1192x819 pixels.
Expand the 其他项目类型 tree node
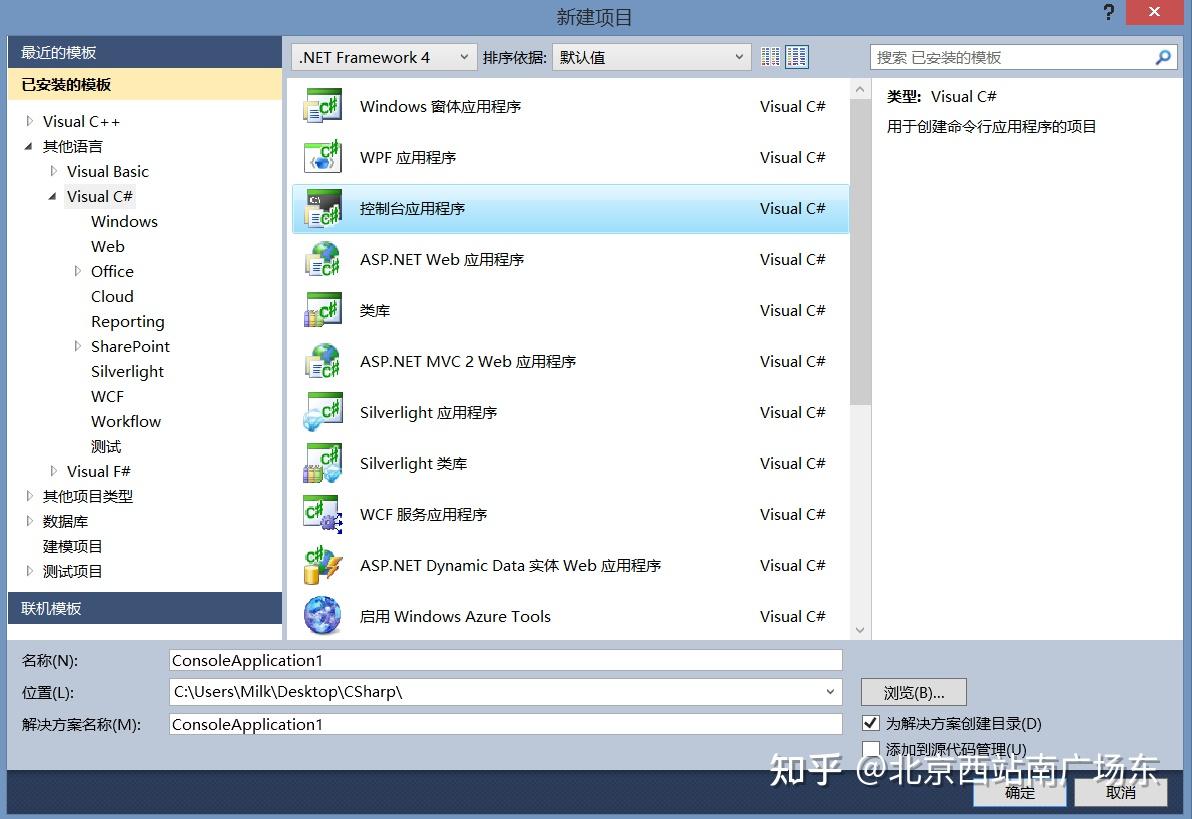coord(30,496)
